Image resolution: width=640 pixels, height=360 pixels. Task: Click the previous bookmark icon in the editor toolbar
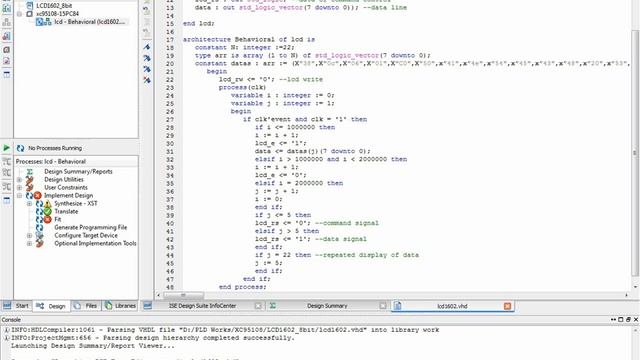147,69
